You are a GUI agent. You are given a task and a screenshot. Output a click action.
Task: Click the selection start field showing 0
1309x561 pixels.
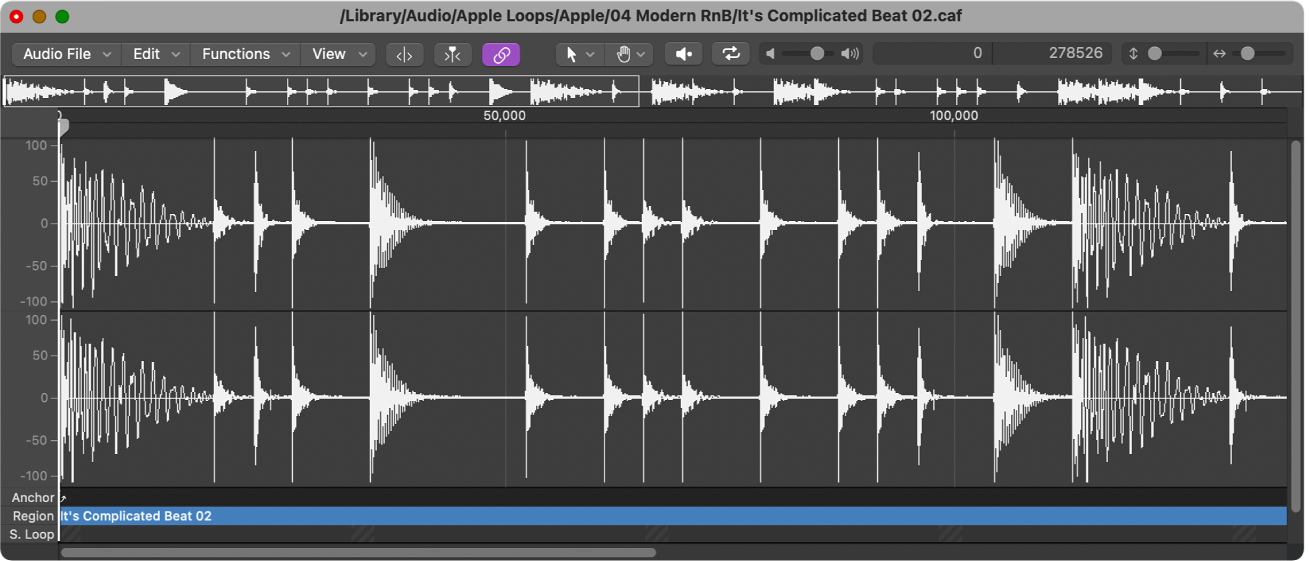pos(933,54)
